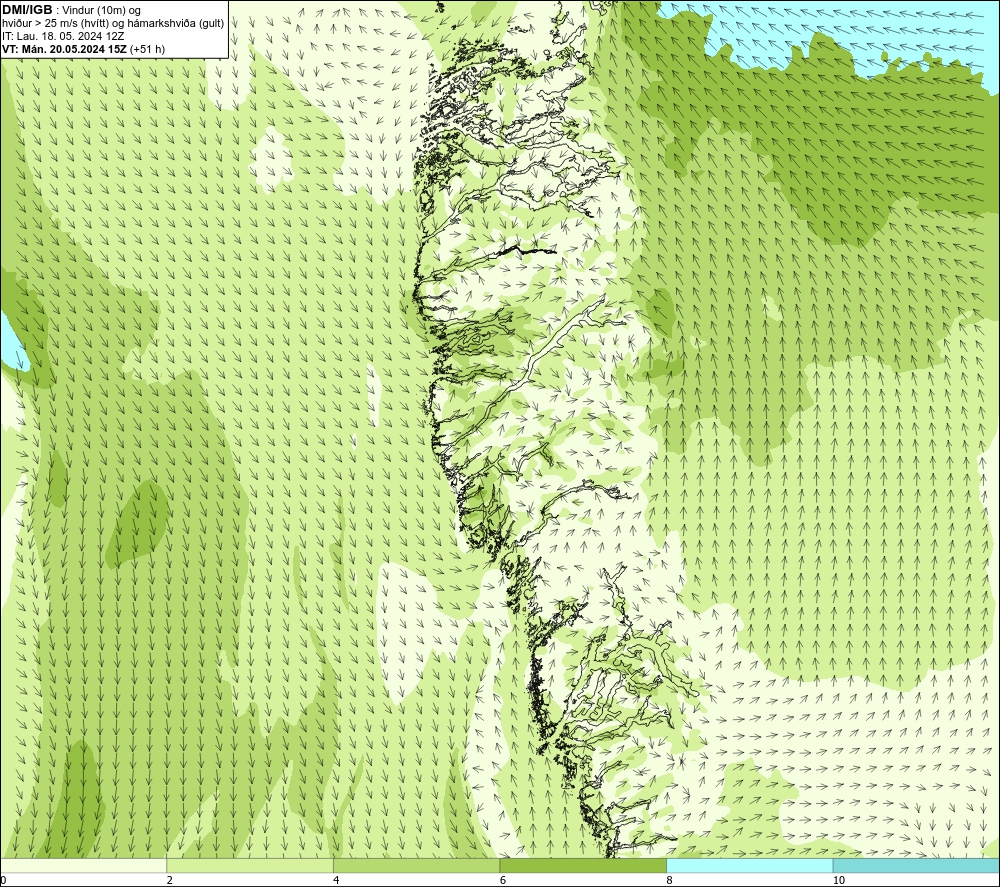Image resolution: width=1000 pixels, height=887 pixels.
Task: Click the 'hviður > 25 m/s' legend line
Action: pyautogui.click(x=113, y=24)
